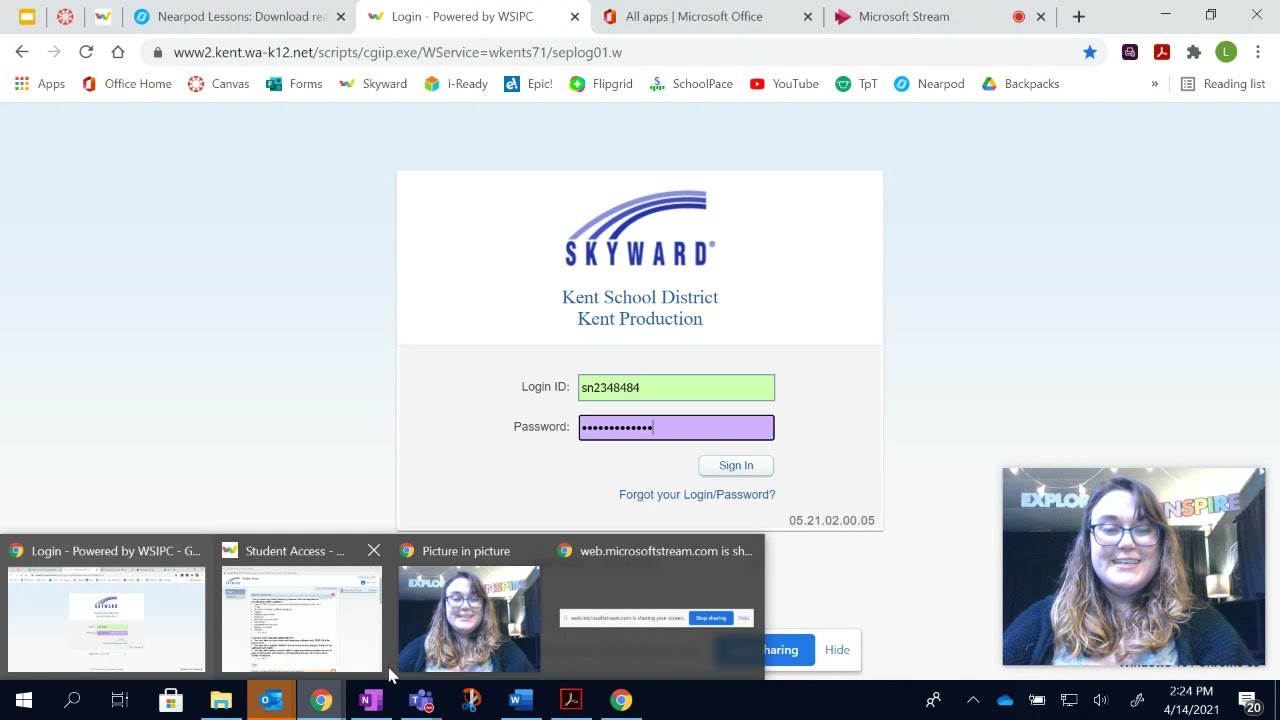Open File Explorer from the taskbar

click(x=221, y=700)
